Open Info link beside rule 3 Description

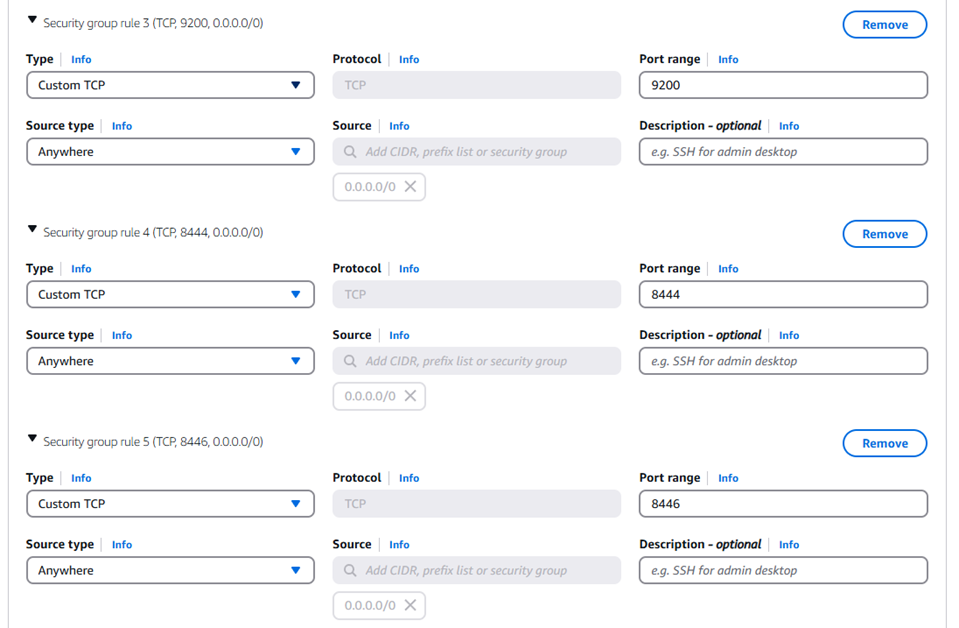789,126
